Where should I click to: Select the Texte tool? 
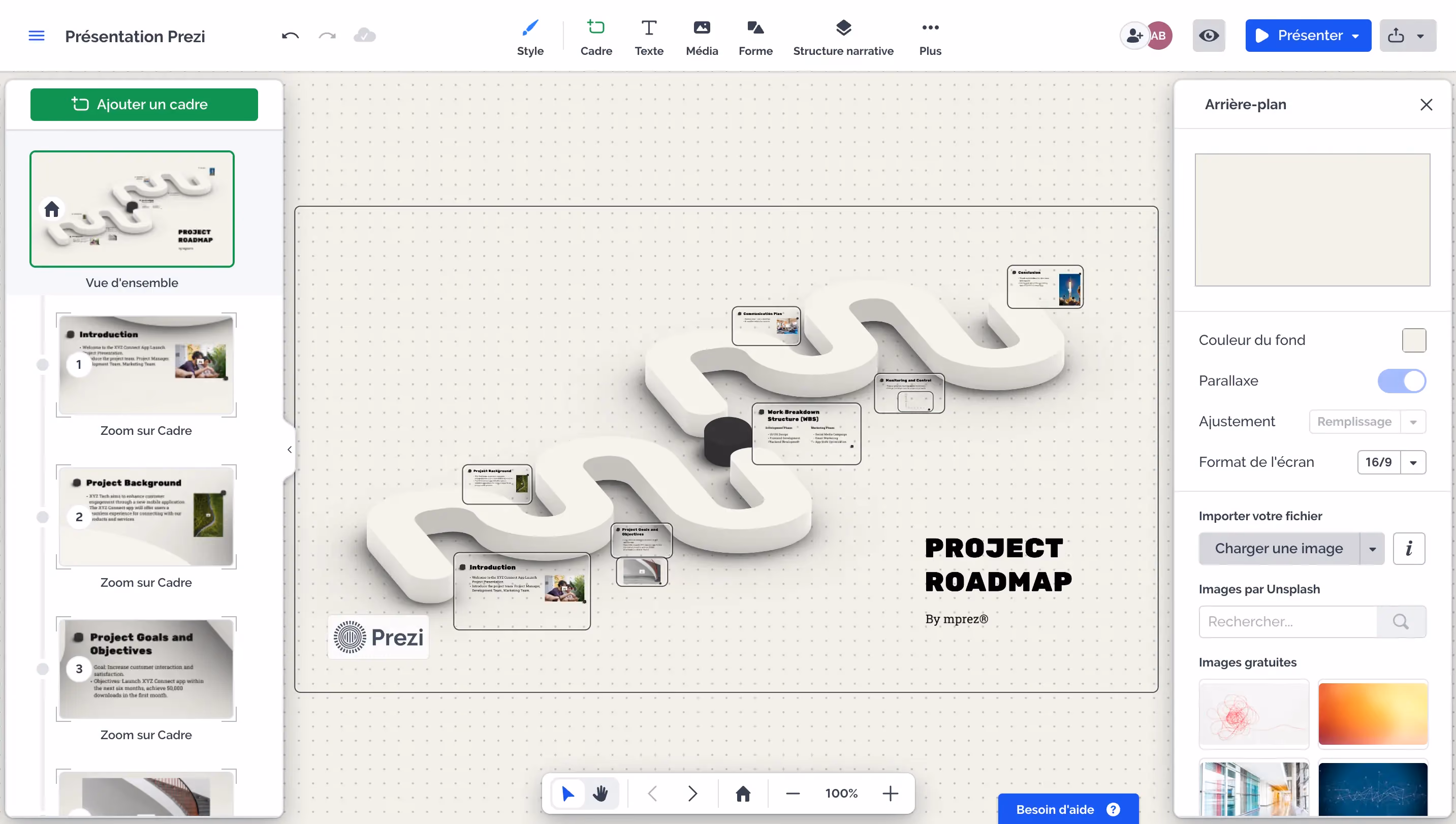pyautogui.click(x=649, y=38)
